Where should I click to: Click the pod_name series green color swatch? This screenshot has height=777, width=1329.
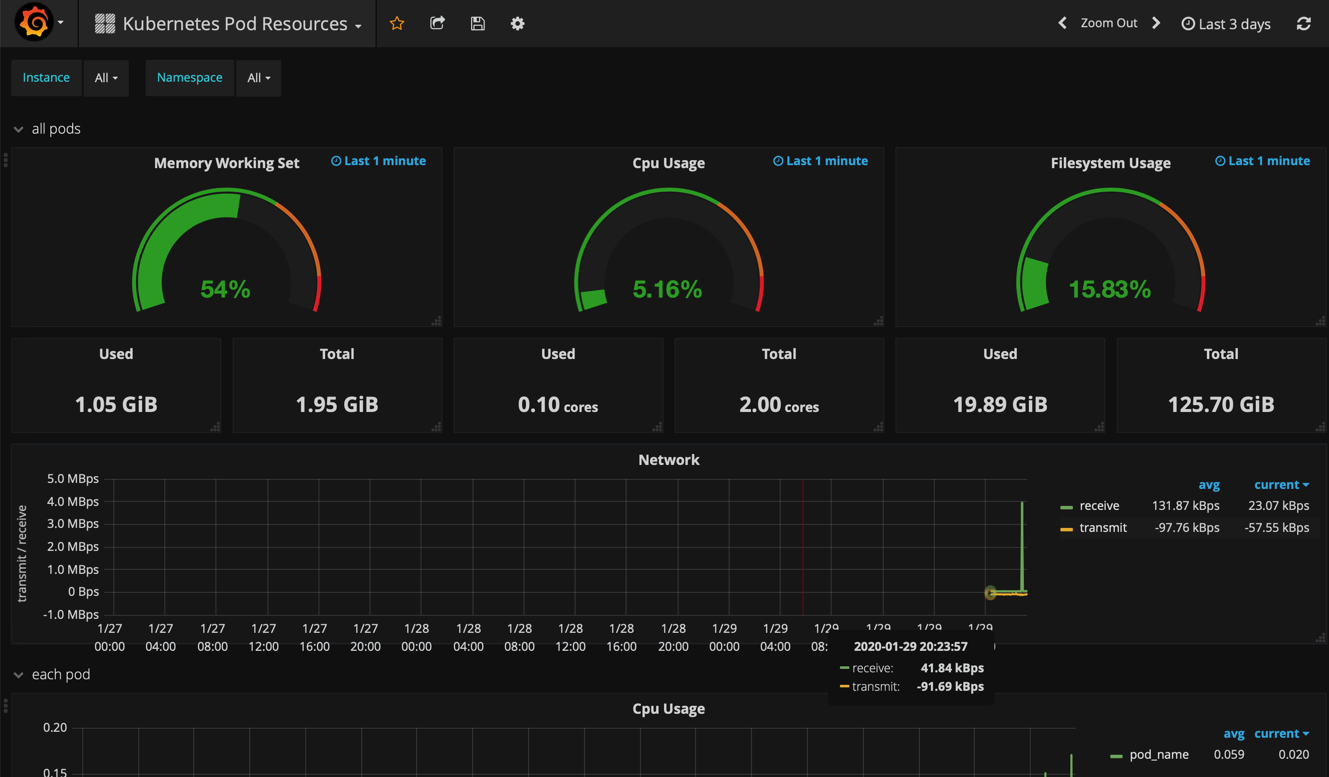[1117, 756]
